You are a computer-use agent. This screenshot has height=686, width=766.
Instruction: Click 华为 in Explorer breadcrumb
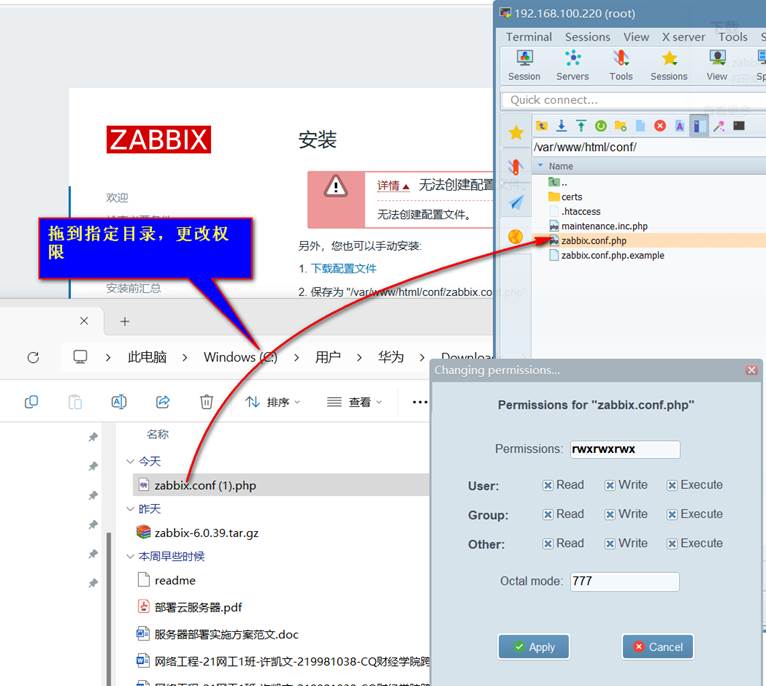(x=391, y=357)
